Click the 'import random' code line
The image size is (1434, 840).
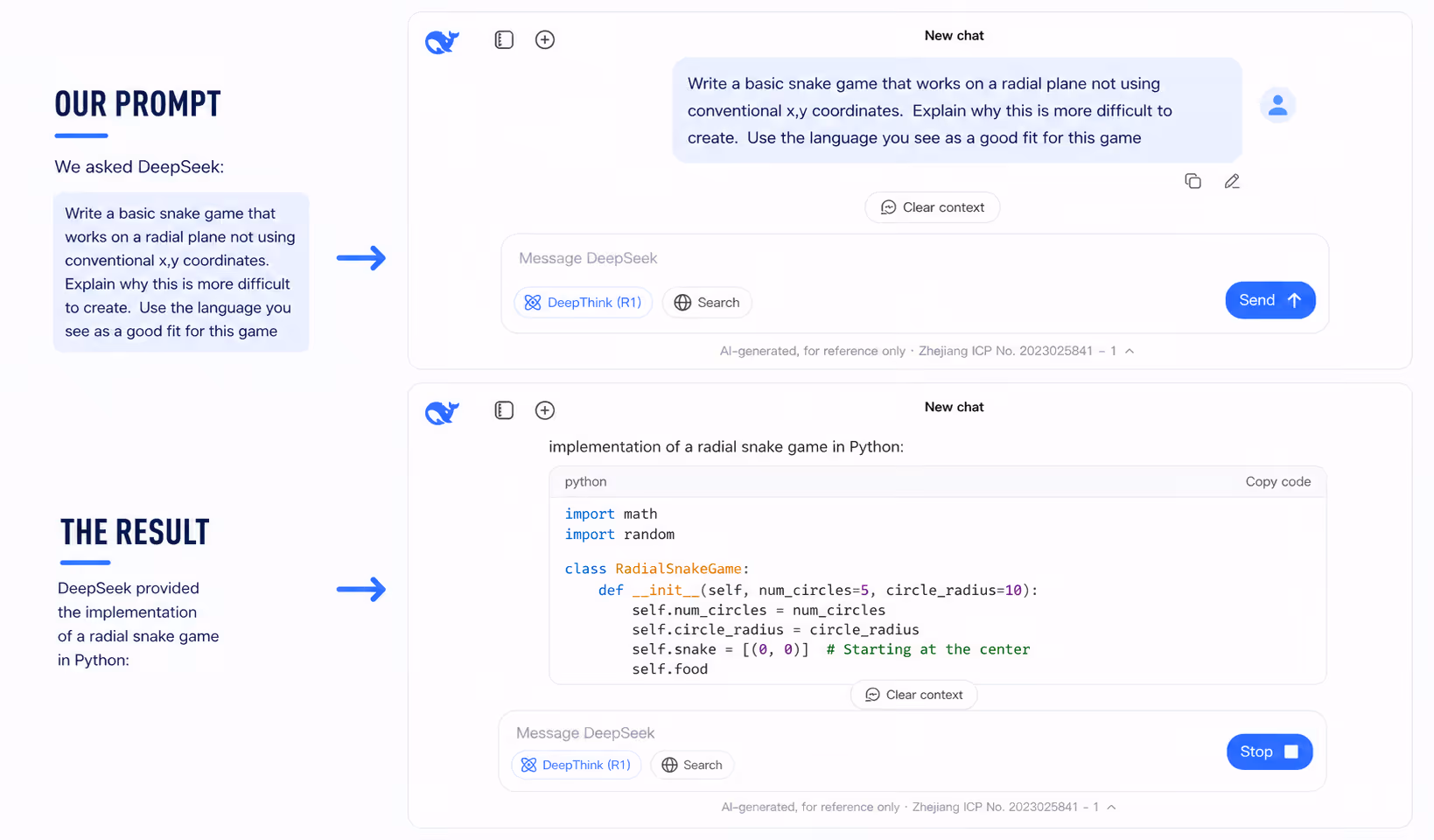pos(619,535)
